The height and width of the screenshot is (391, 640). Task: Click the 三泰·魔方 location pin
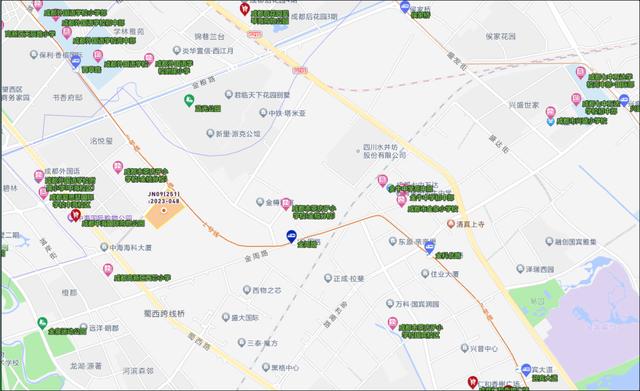[x=242, y=342]
